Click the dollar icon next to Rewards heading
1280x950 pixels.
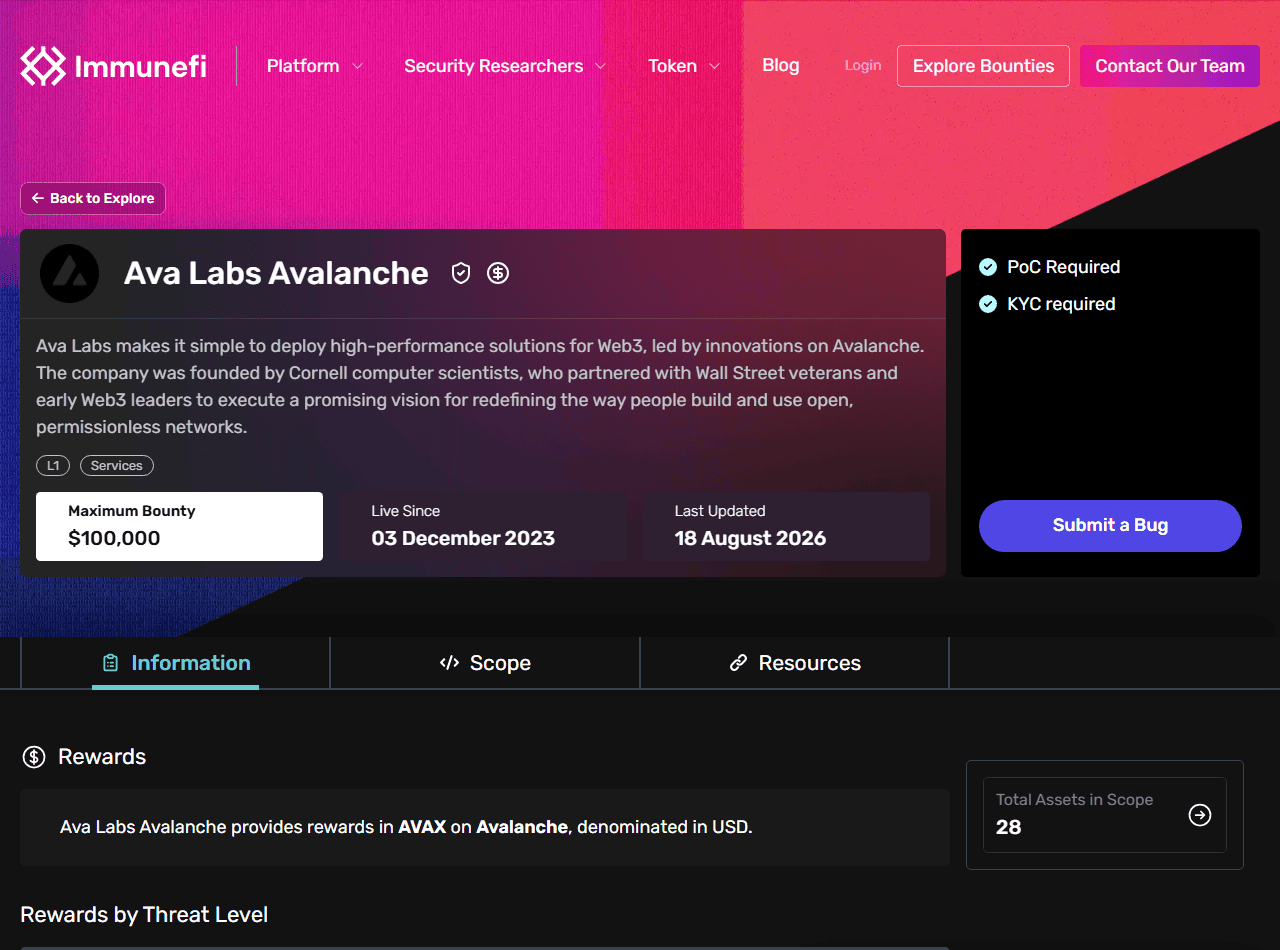(34, 757)
